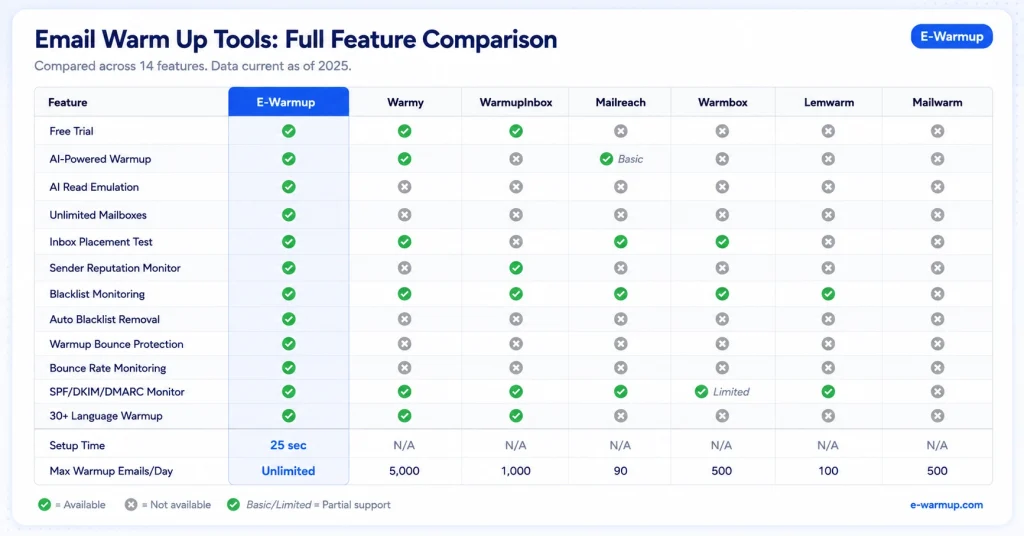Click E-Warmup's Free Trial check icon
This screenshot has width=1024, height=536.
pos(288,131)
